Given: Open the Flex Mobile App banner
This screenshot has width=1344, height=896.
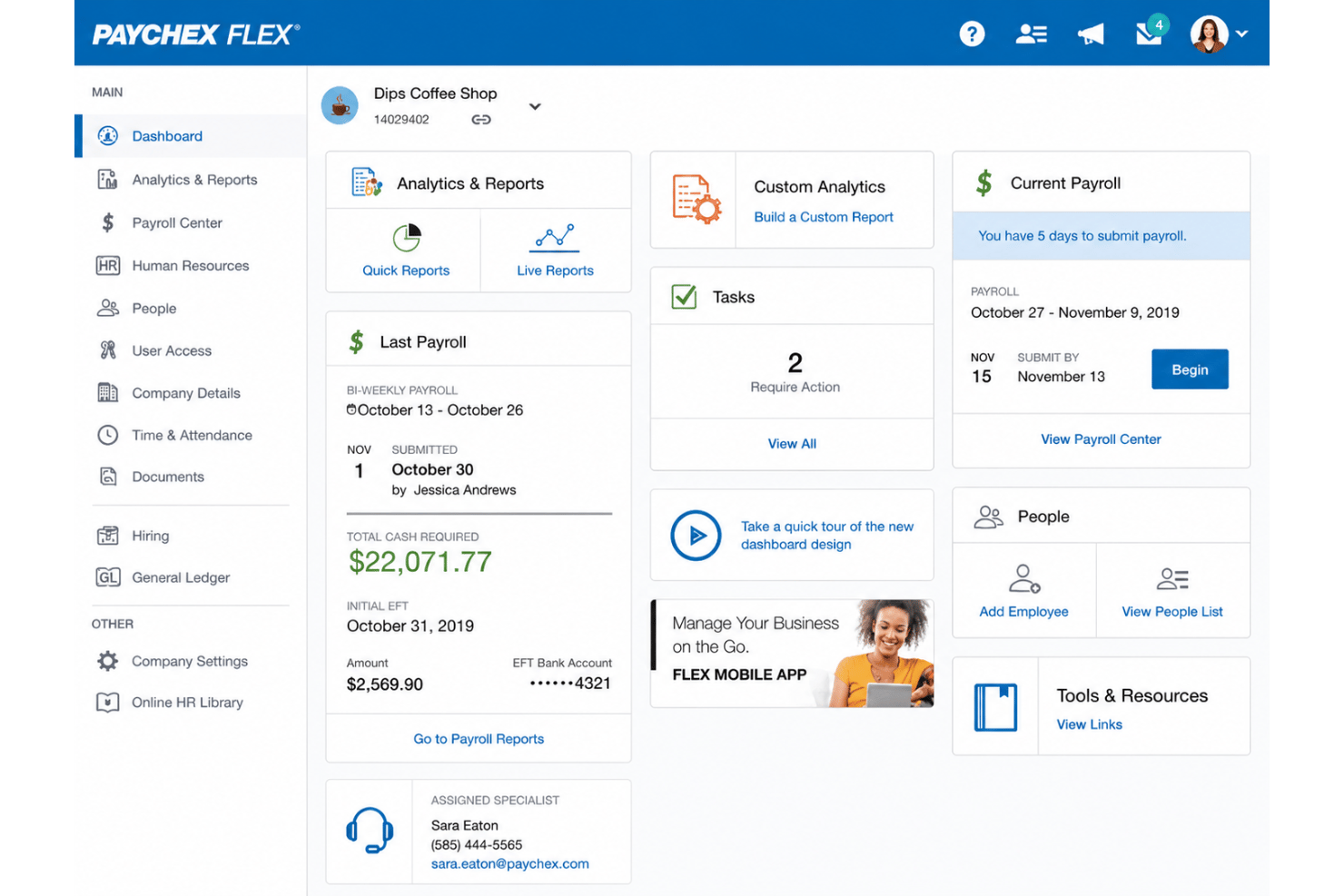Looking at the screenshot, I should click(793, 654).
